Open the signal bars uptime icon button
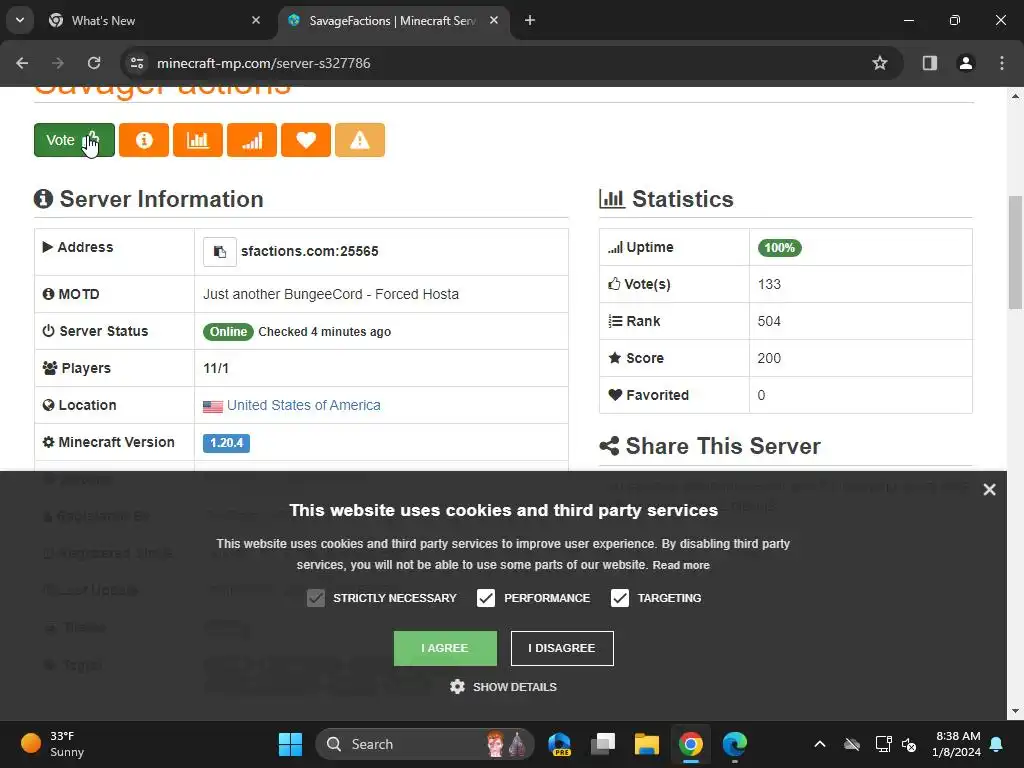Viewport: 1024px width, 768px height. 252,140
